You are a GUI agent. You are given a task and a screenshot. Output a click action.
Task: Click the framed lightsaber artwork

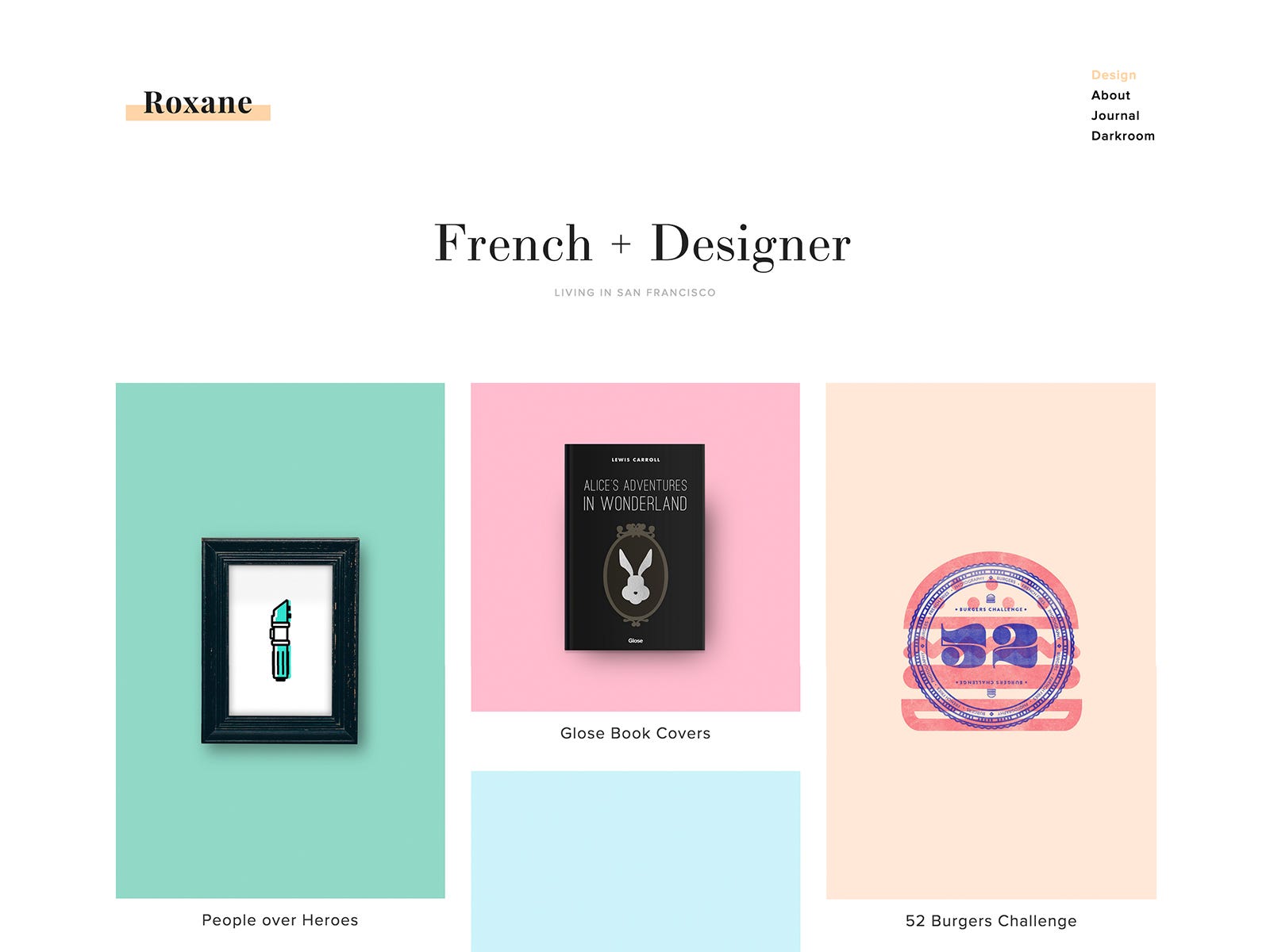coord(280,641)
